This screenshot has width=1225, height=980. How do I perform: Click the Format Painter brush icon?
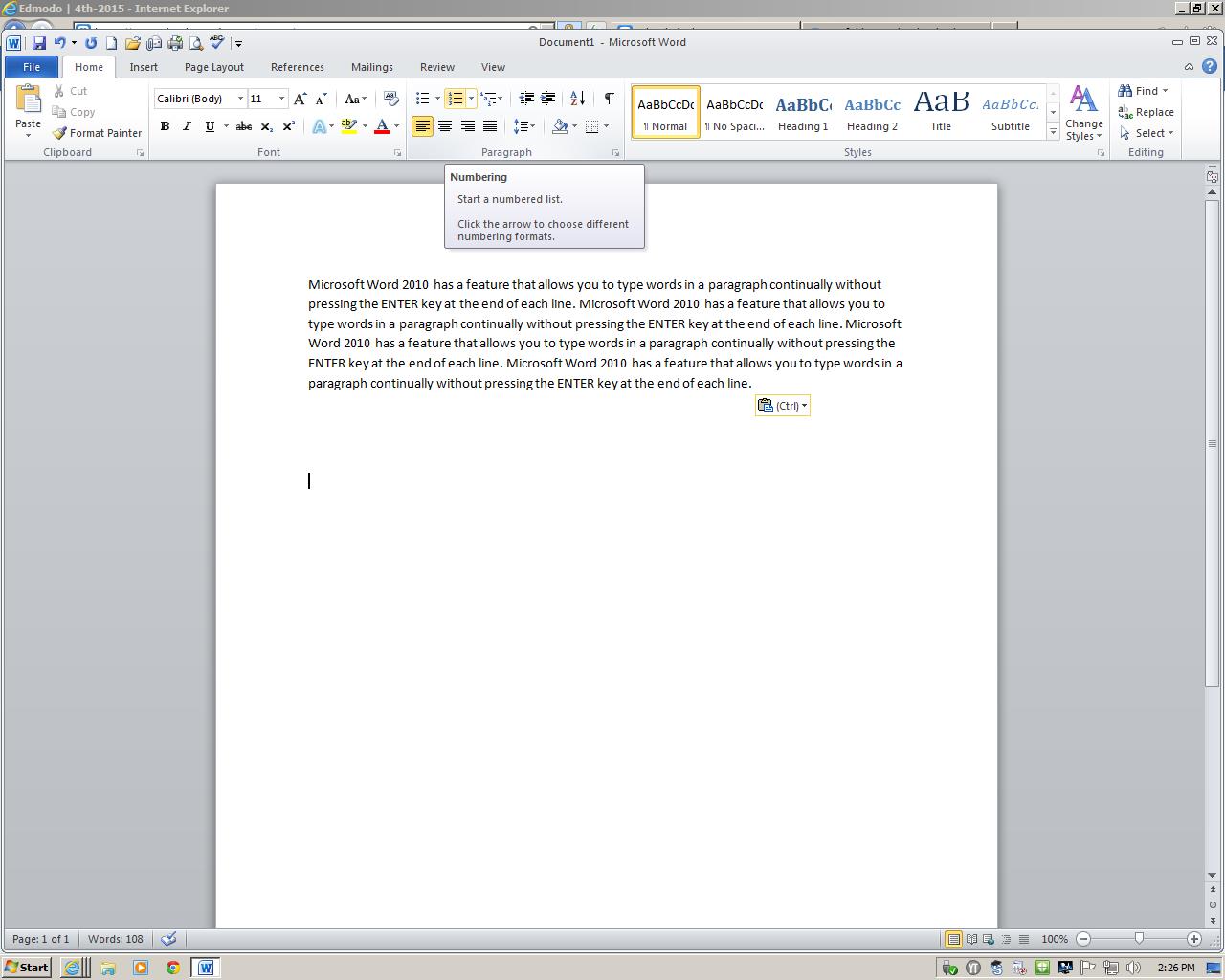point(60,133)
